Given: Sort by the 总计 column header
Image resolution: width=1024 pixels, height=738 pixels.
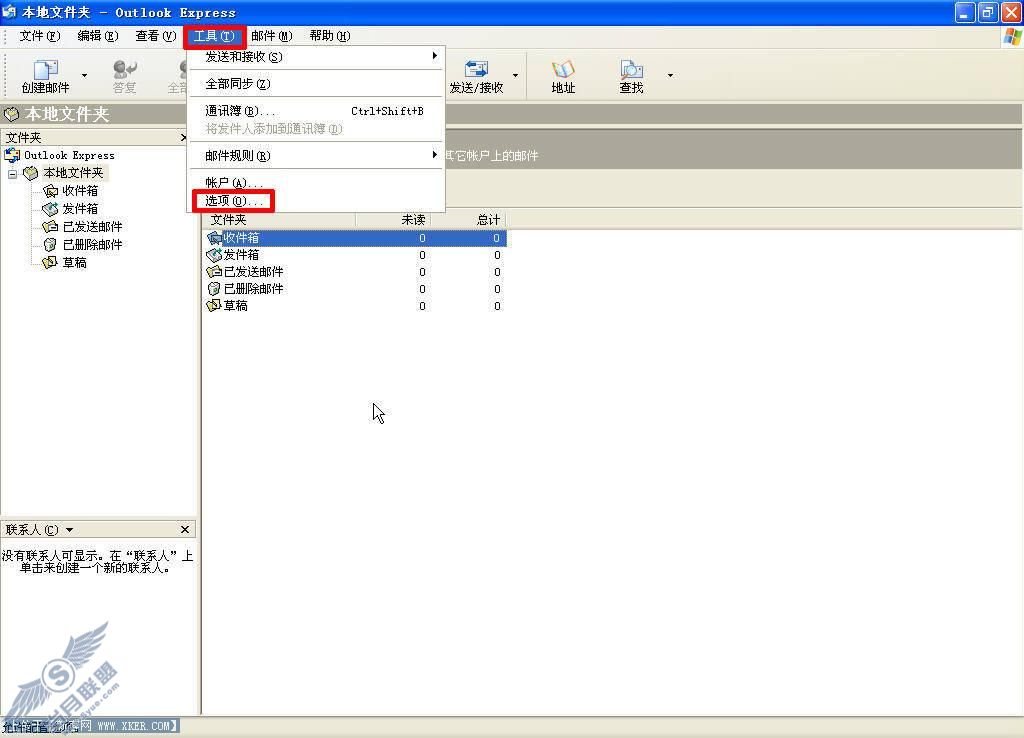Looking at the screenshot, I should tap(468, 219).
